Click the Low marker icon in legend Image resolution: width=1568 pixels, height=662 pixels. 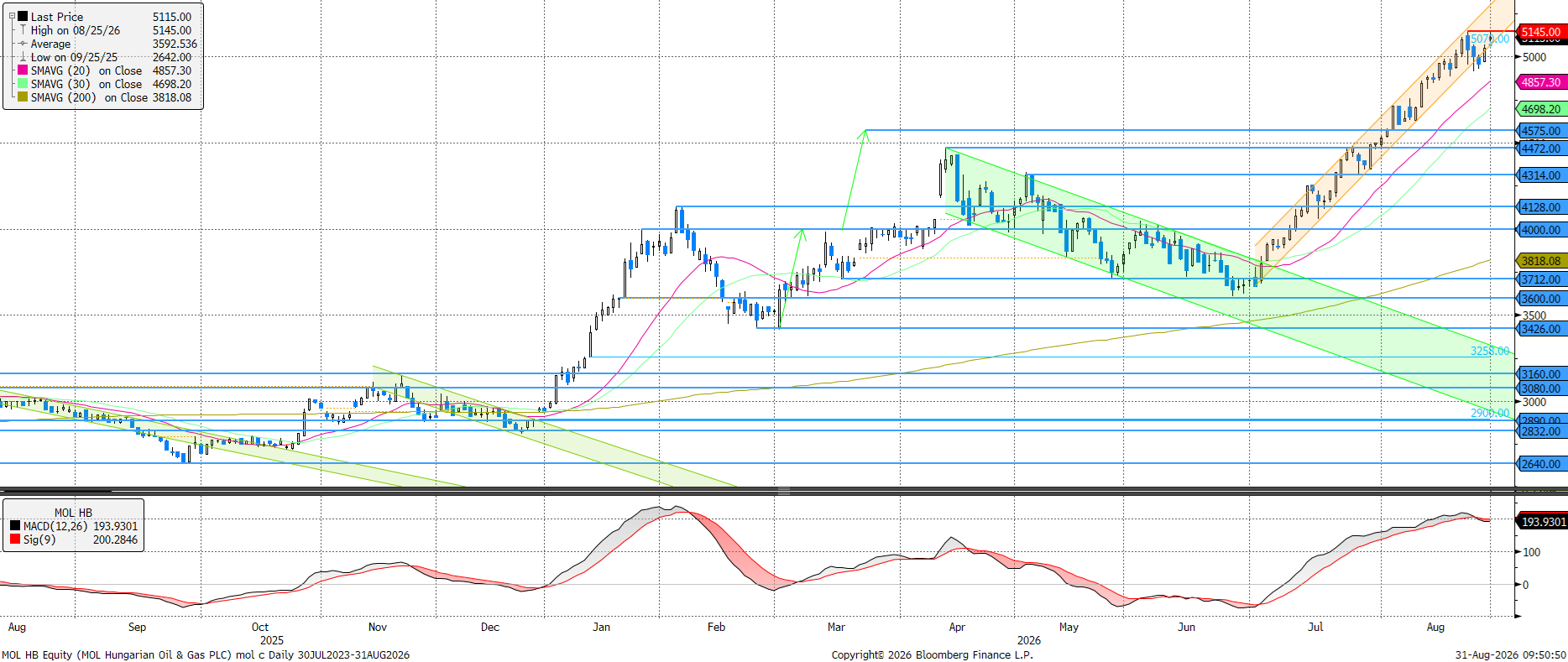coord(23,57)
